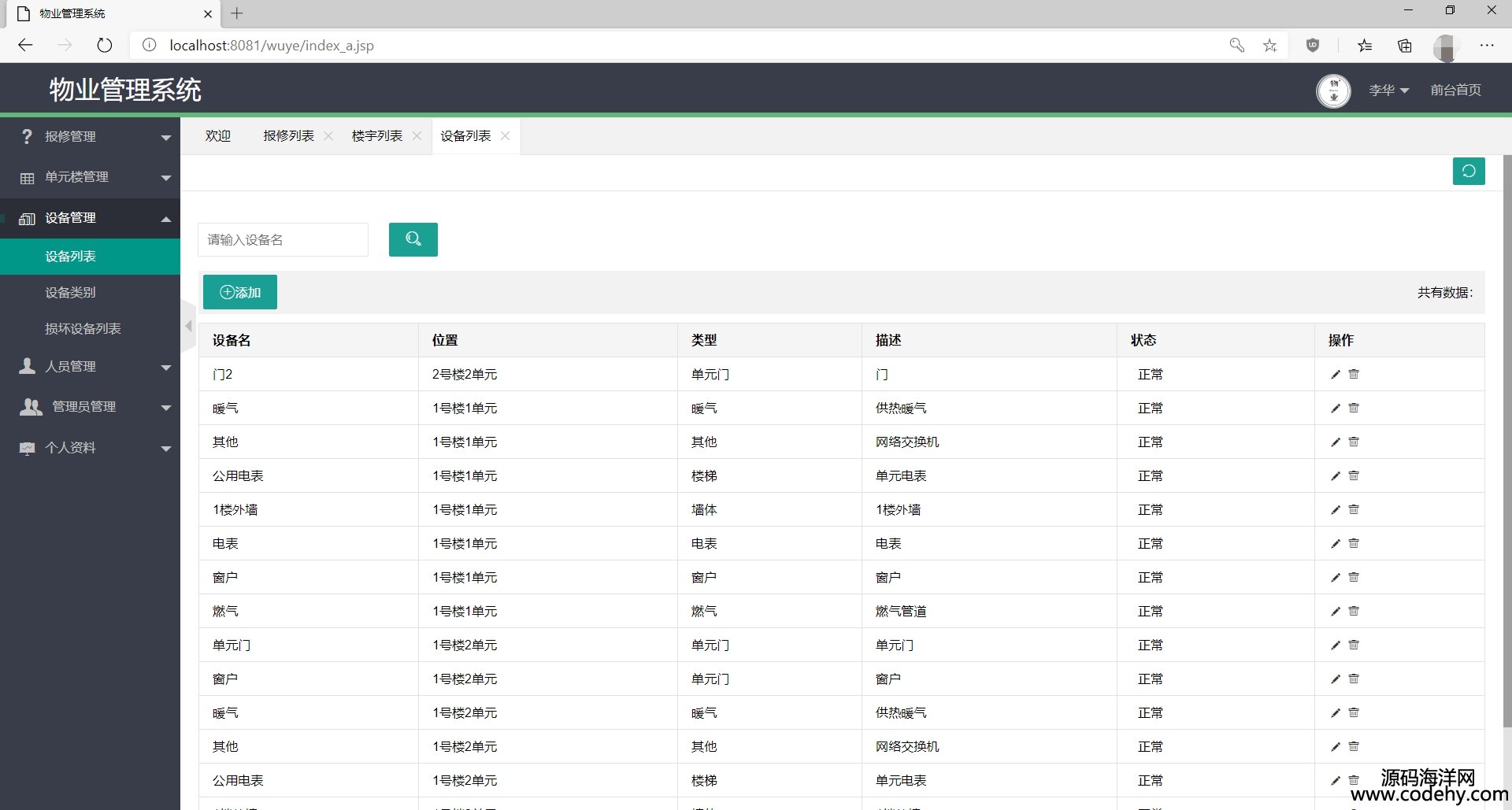Delete the 暖气 row in 1号楼1单元

(1354, 409)
